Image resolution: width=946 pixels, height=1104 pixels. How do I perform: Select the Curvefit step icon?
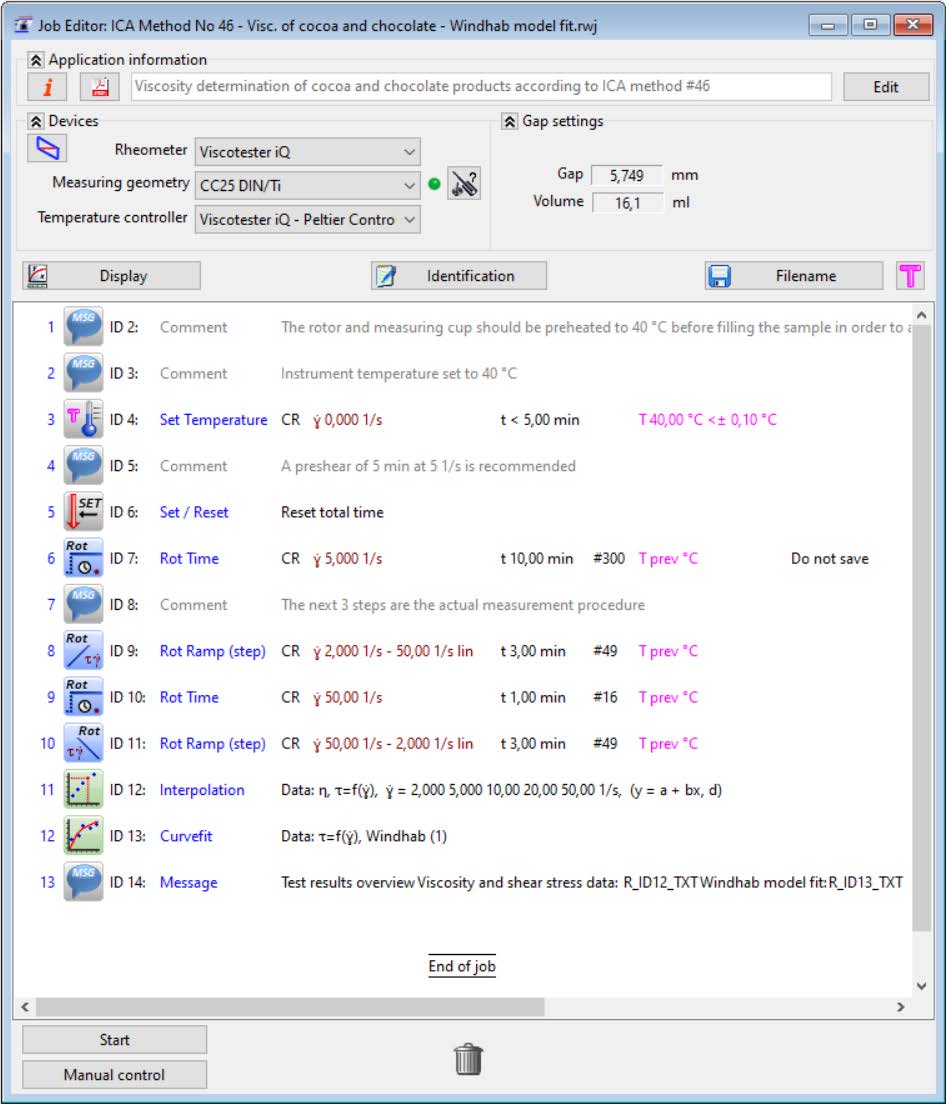[83, 836]
